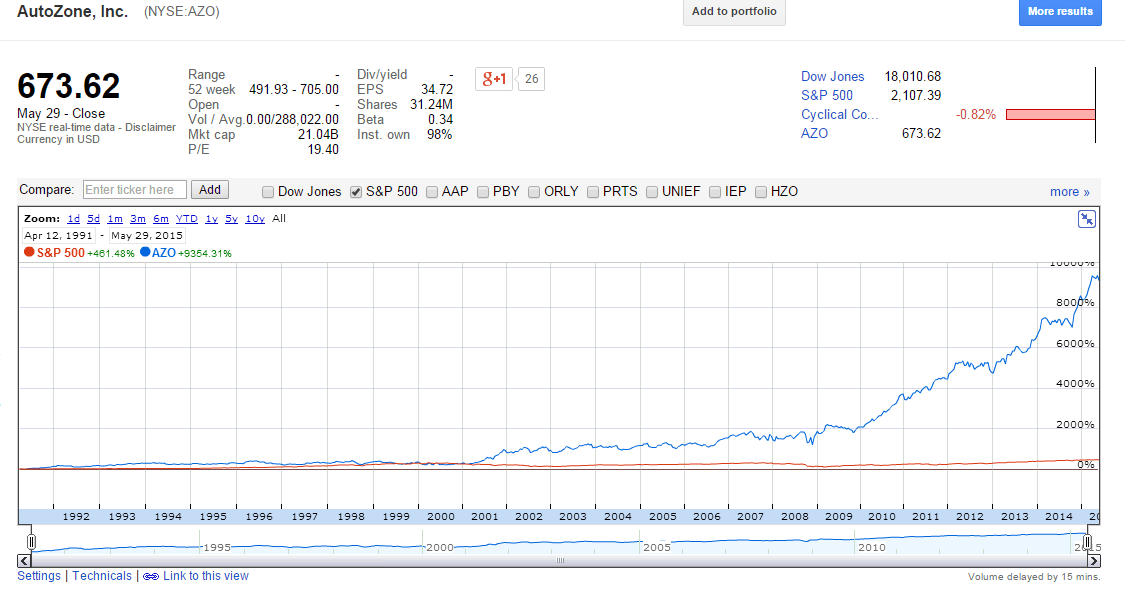
Task: Click the left scroll arrow under the chart
Action: click(24, 561)
